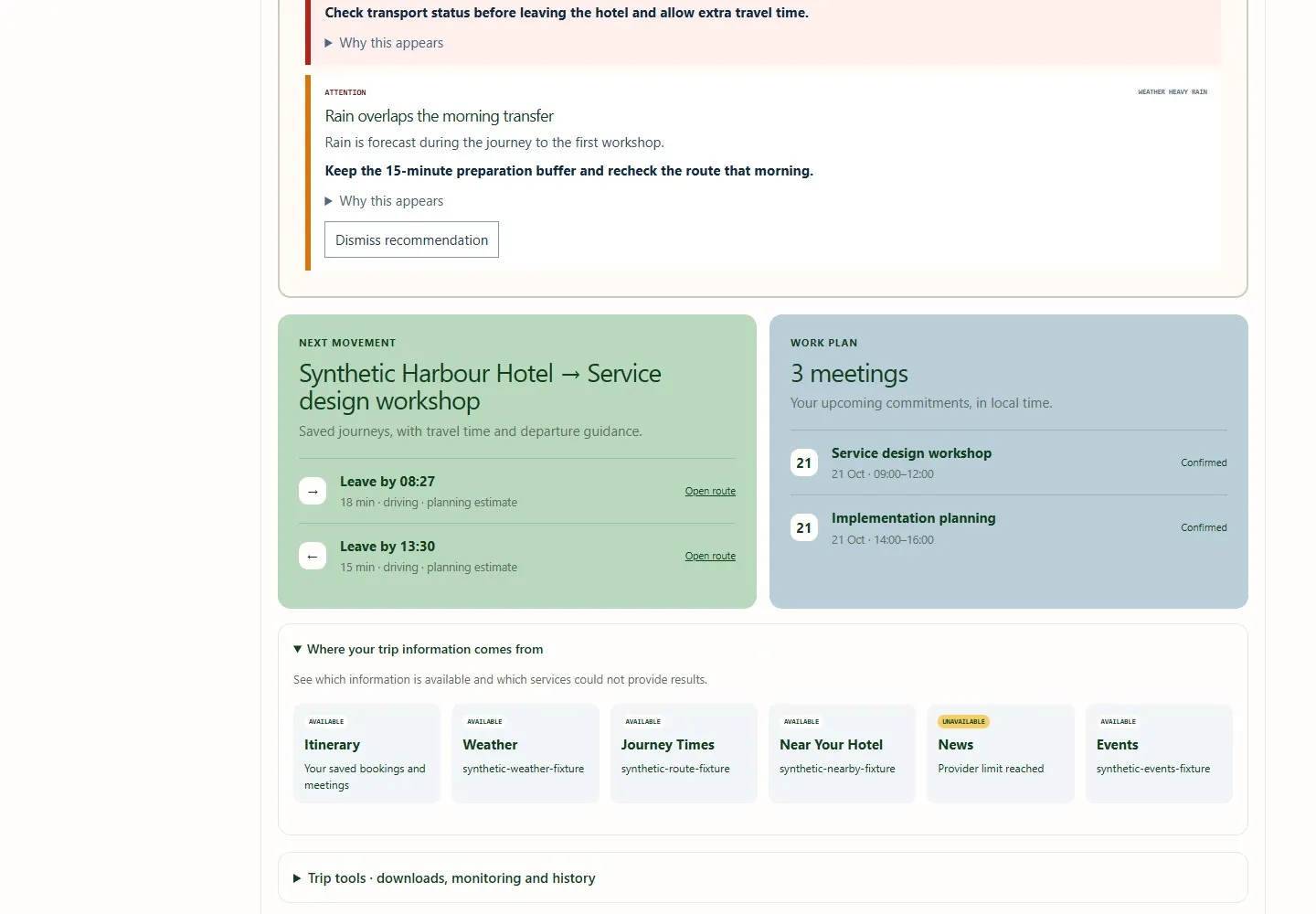
Task: Click the UNAVAILABLE badge on News
Action: [963, 721]
